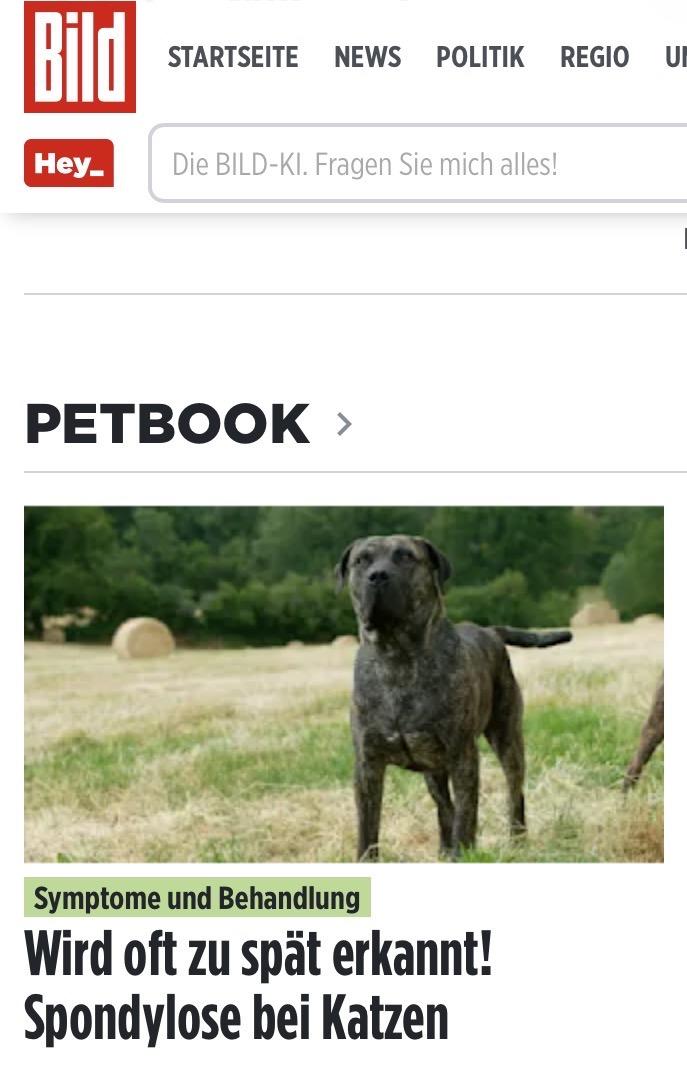
Task: Open the NEWS section
Action: [x=367, y=57]
